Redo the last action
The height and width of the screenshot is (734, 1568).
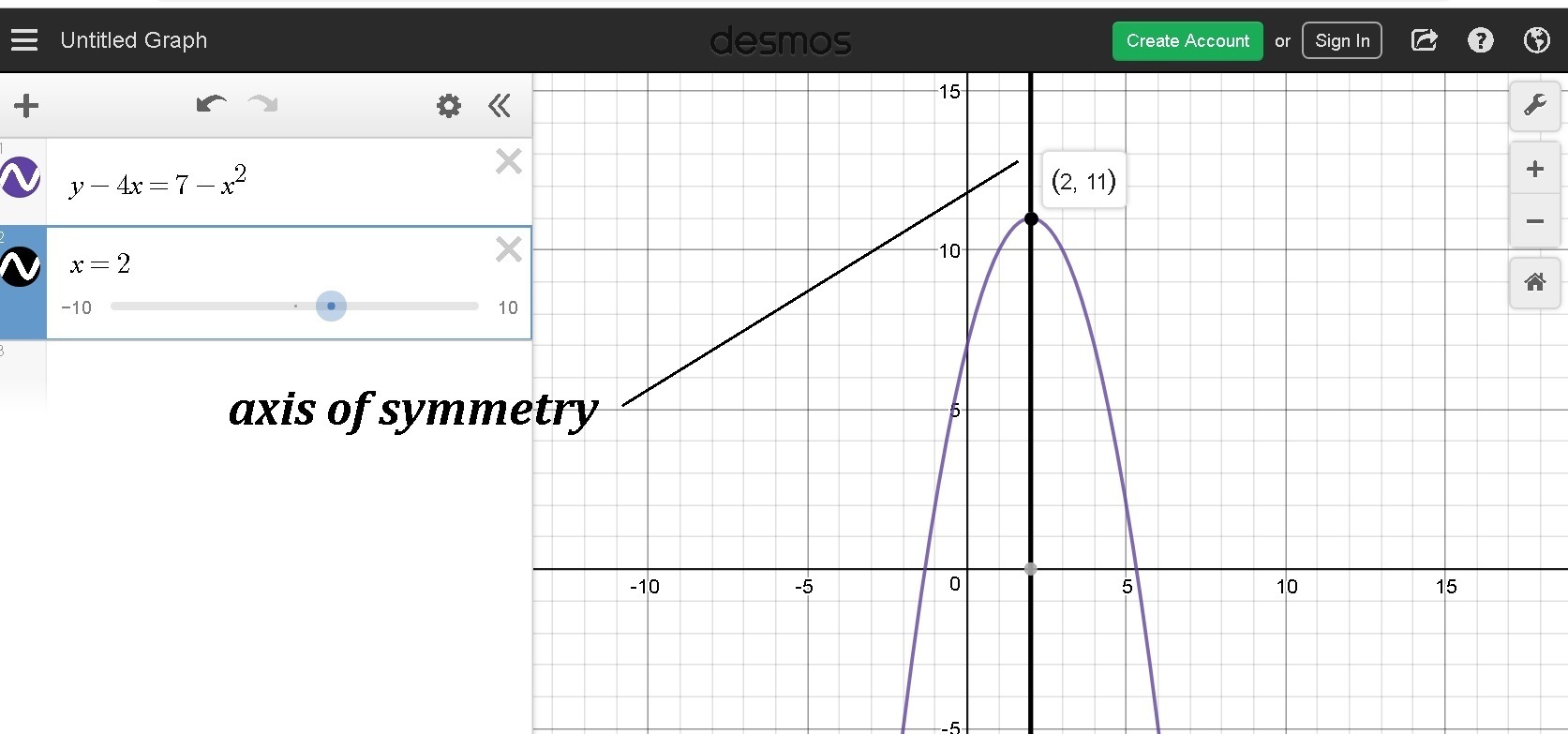[263, 104]
